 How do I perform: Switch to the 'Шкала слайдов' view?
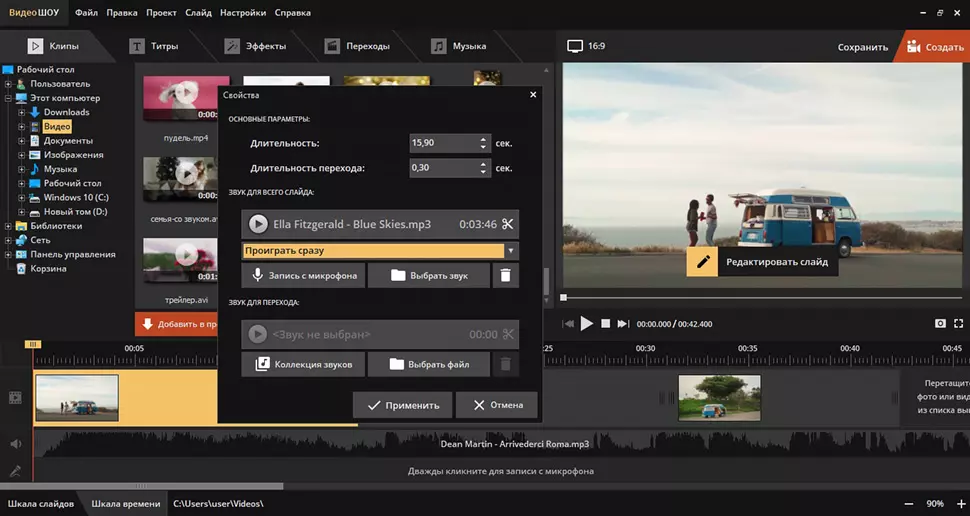pyautogui.click(x=41, y=504)
